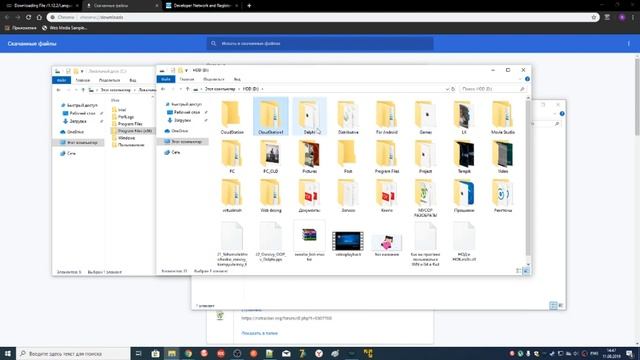Open the Файл tab in Local Disk C window

[61, 80]
